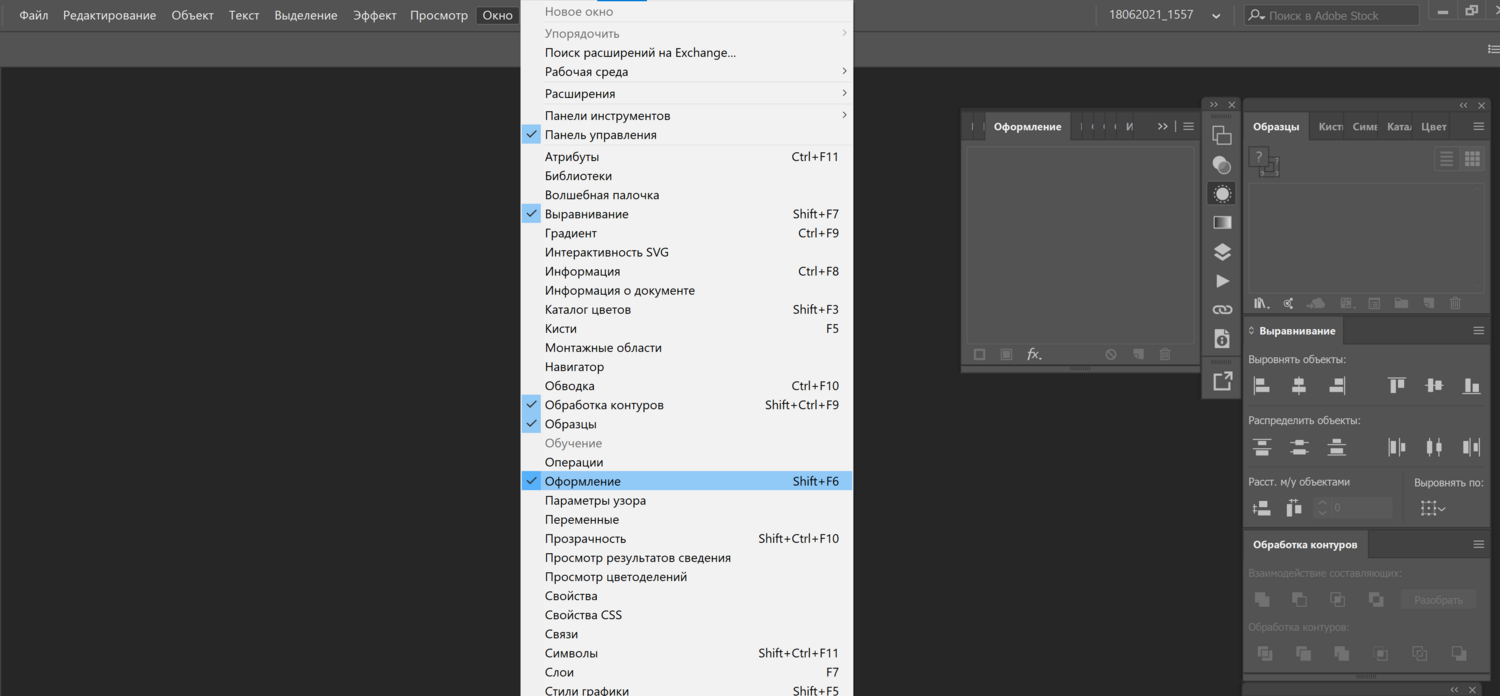This screenshot has width=1500, height=696.
Task: Click the Layers panel icon in the dock strip
Action: (x=1221, y=251)
